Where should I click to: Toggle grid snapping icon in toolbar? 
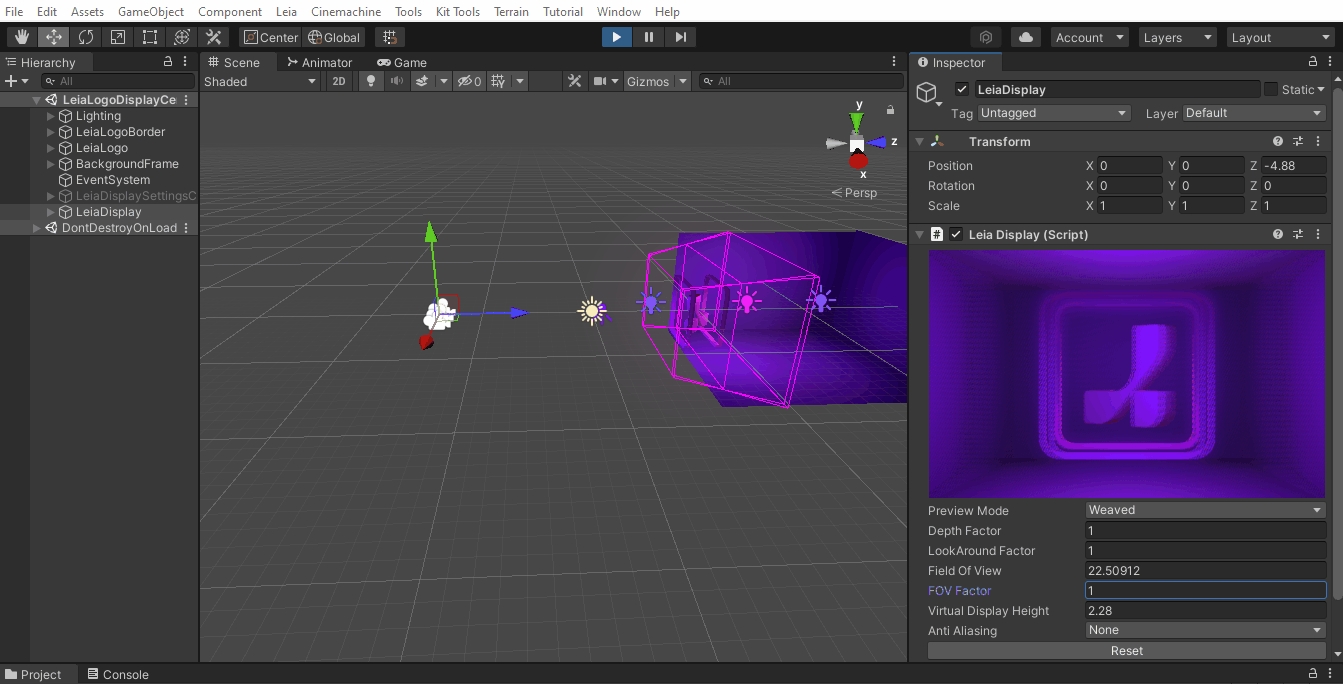coord(390,37)
